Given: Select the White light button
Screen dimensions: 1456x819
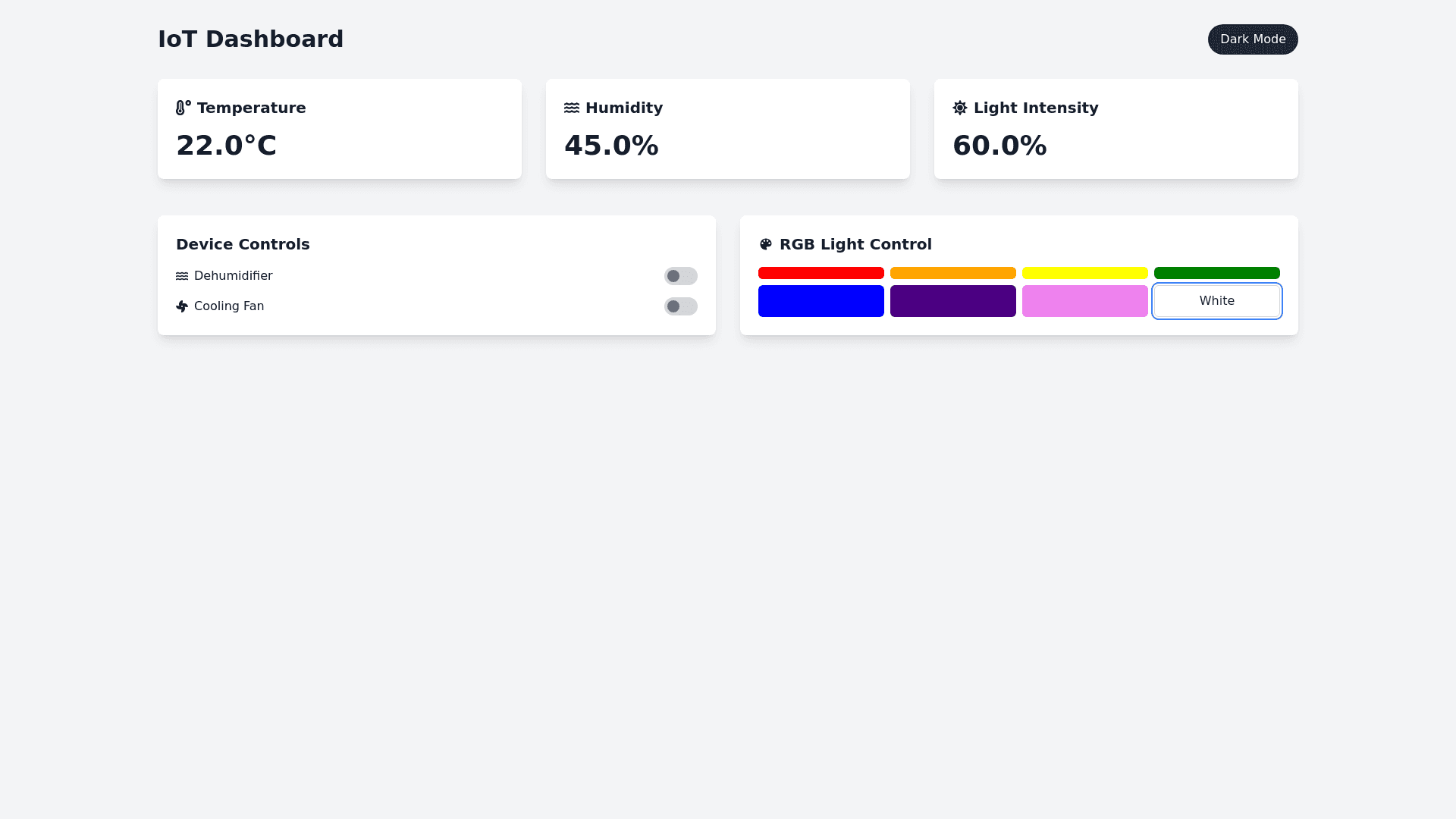Looking at the screenshot, I should 1216,301.
